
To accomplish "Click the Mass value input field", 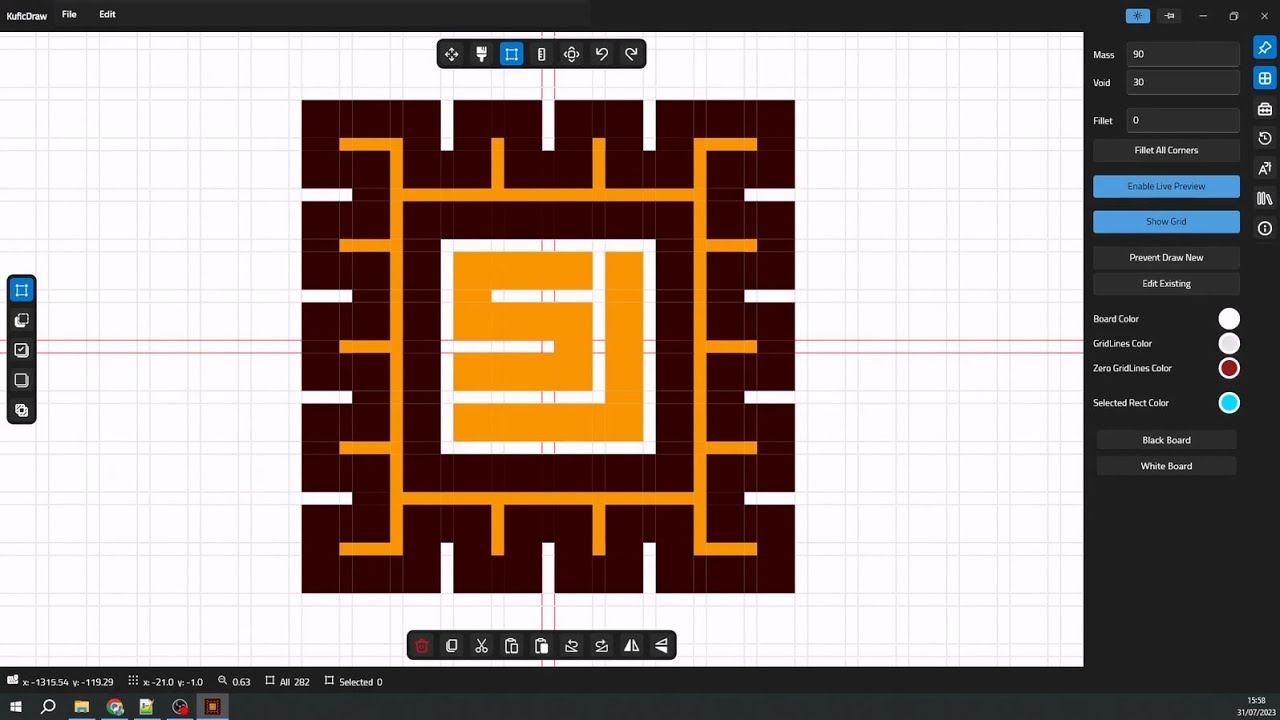I will coord(1183,54).
